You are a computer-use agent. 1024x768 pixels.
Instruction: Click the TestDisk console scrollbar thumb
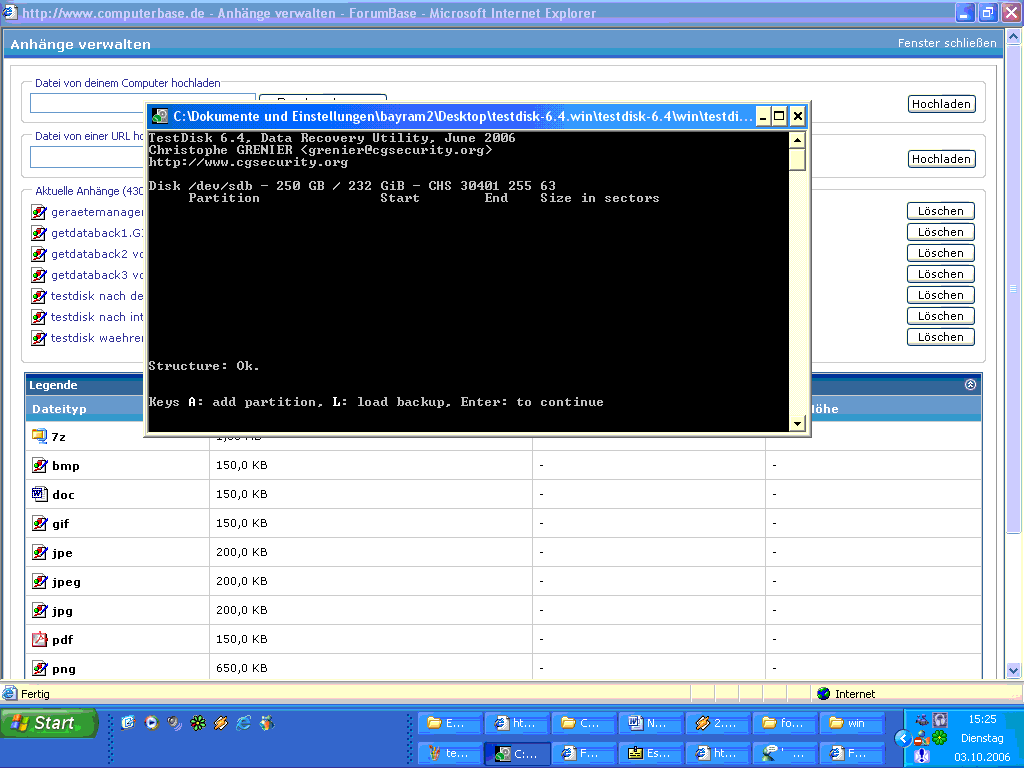797,159
